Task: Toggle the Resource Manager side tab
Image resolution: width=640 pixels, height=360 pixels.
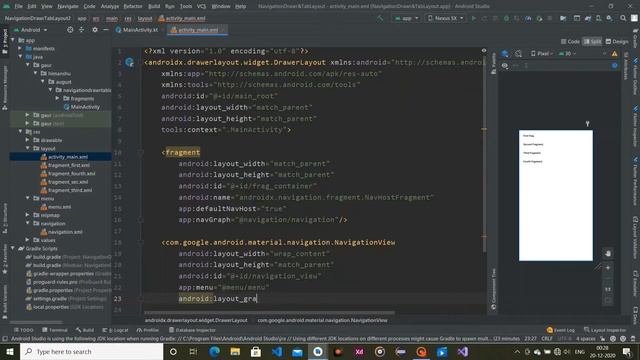Action: [x=5, y=88]
